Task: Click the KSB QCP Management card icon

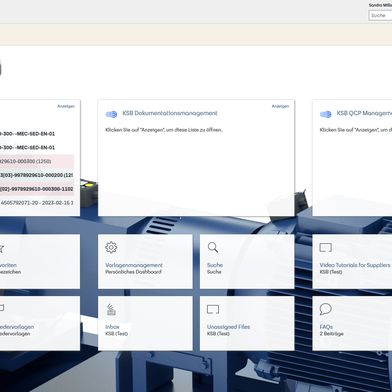Action: coord(326,114)
